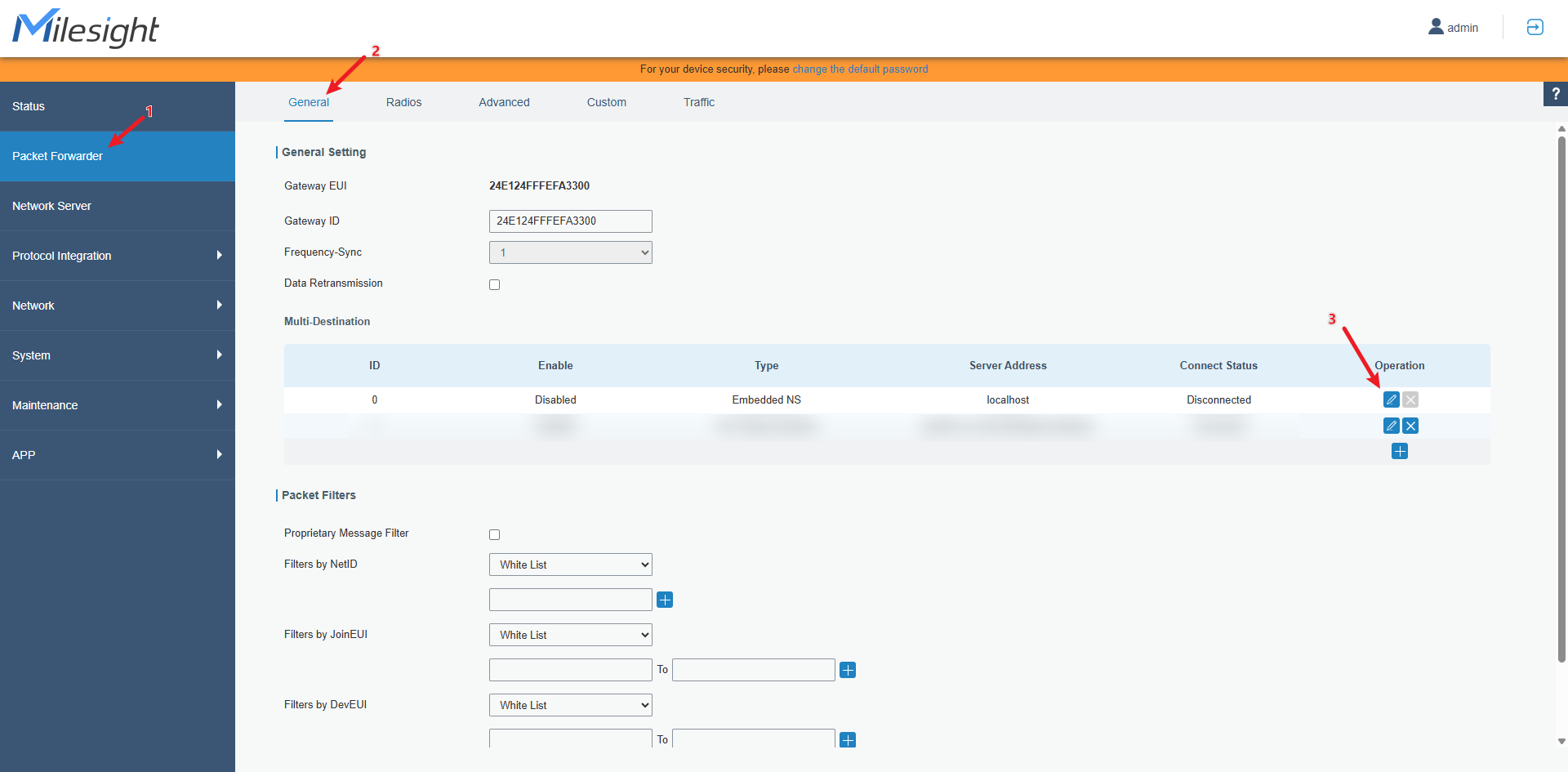Toggle Proprietary Message Filter checkbox
The height and width of the screenshot is (772, 1568).
pyautogui.click(x=494, y=534)
